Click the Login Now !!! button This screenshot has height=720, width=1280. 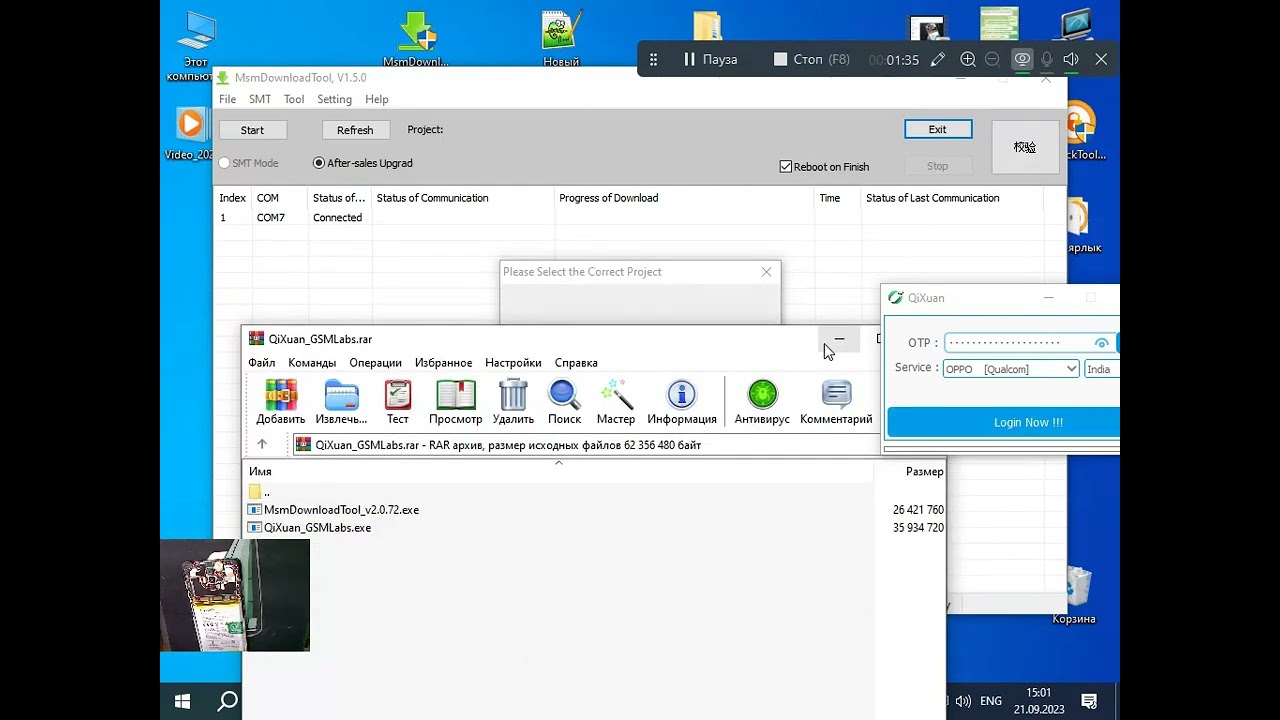pos(1003,422)
